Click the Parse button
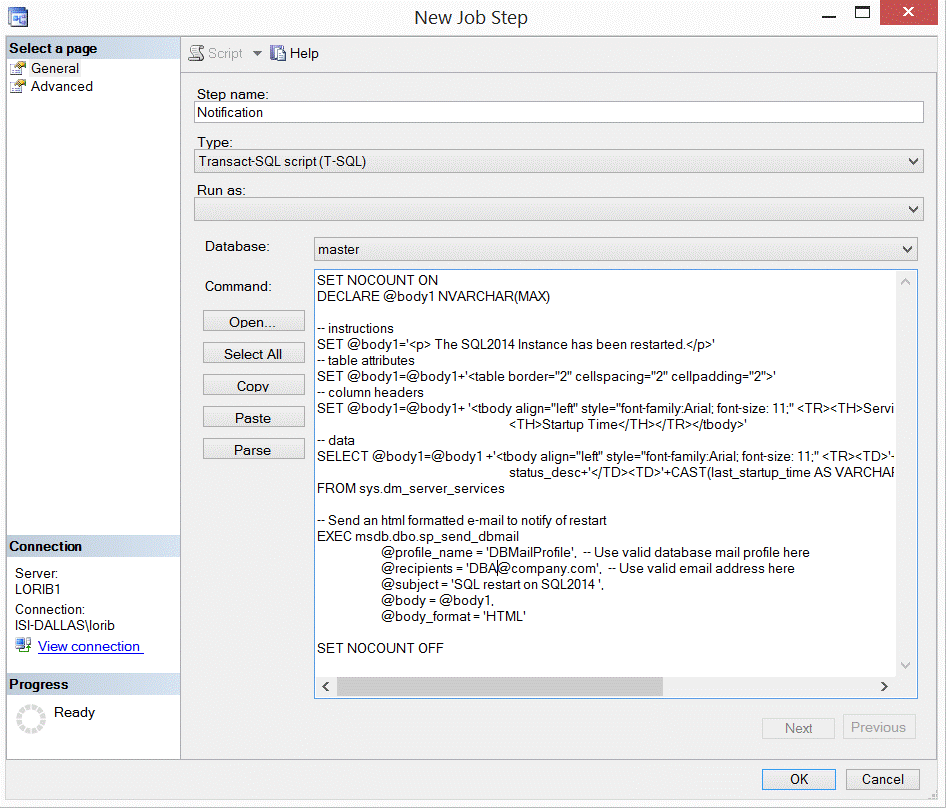The height and width of the screenshot is (808, 946). coord(253,450)
